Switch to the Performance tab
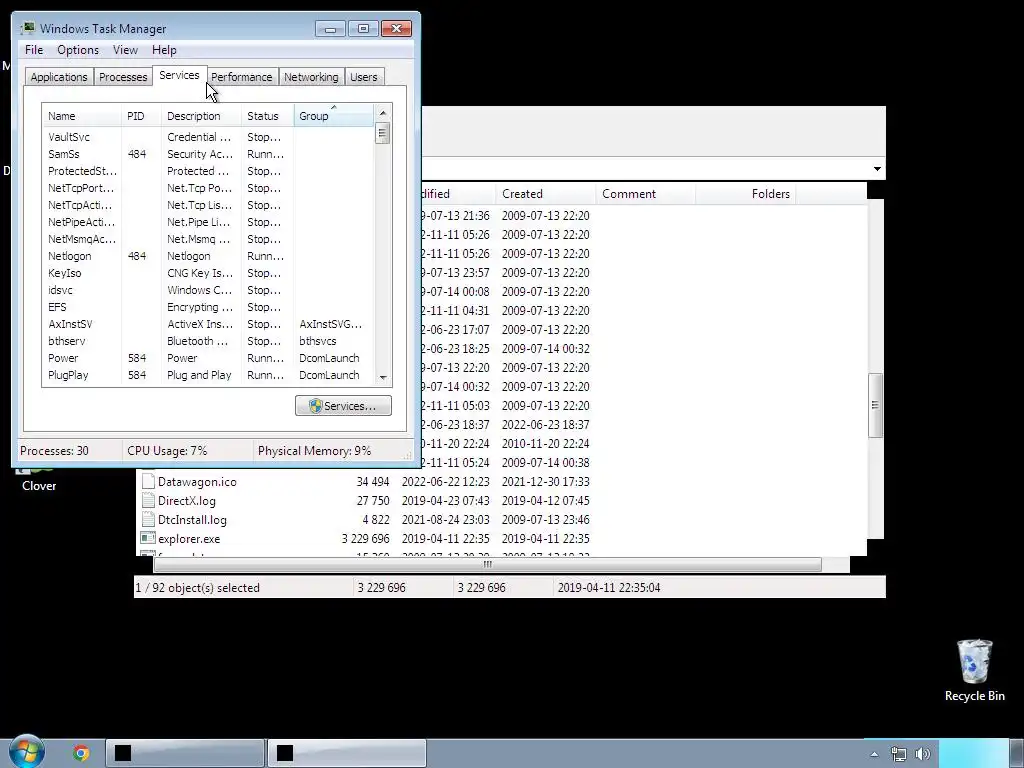Viewport: 1024px width, 768px height. (x=242, y=76)
